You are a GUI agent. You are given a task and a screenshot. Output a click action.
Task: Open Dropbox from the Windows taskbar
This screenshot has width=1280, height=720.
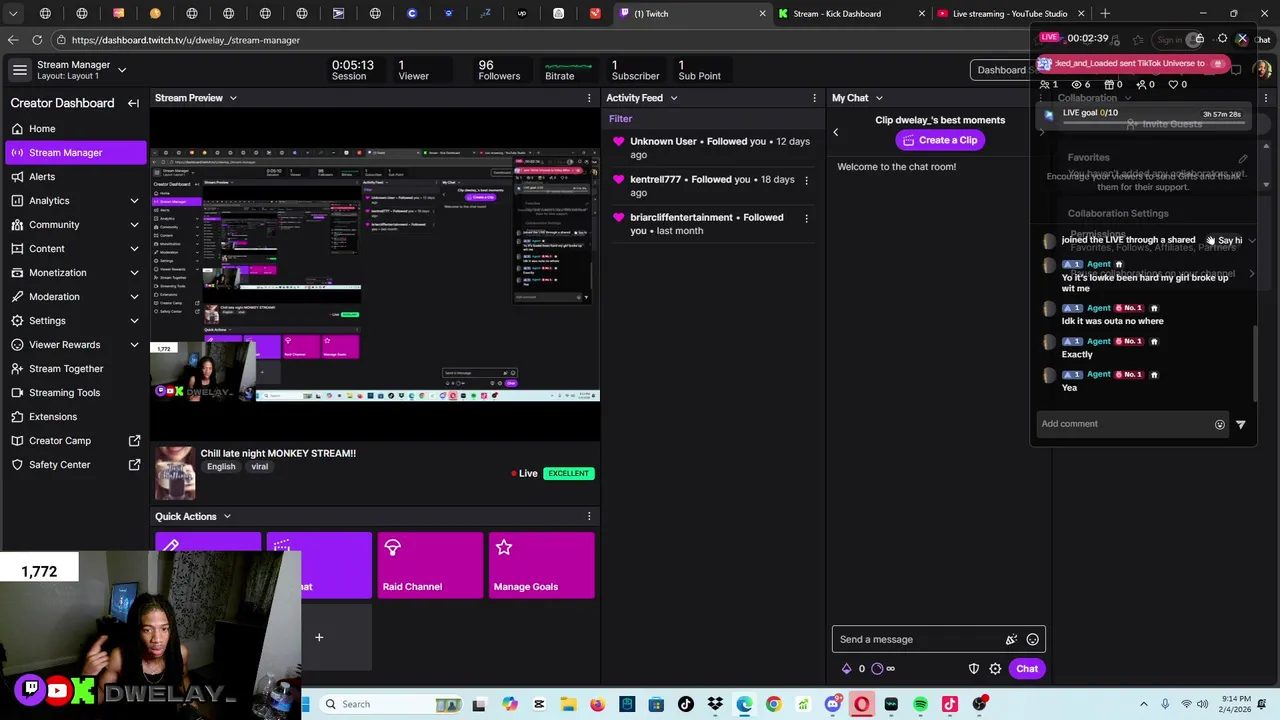click(x=715, y=704)
